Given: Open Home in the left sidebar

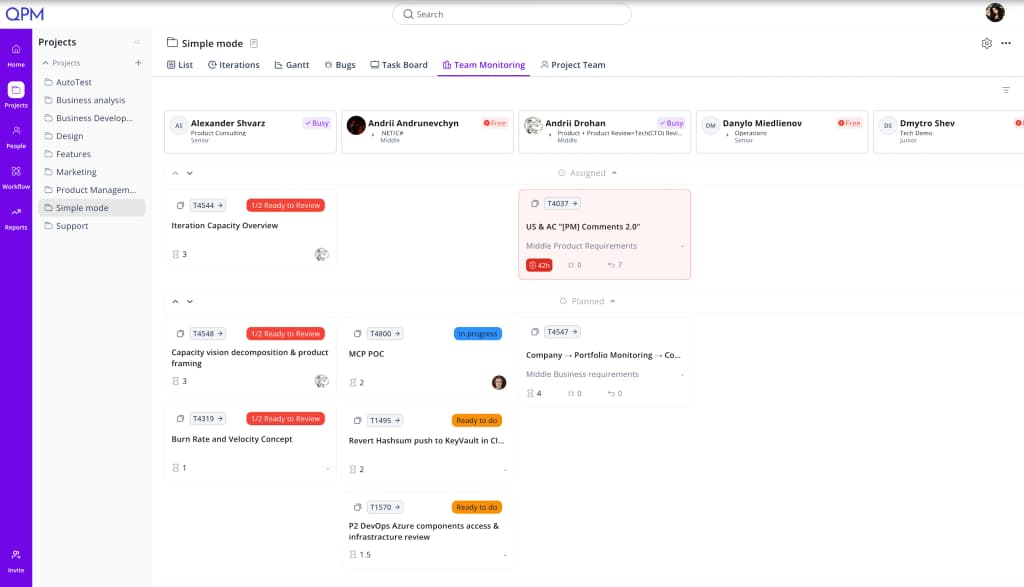Looking at the screenshot, I should coord(16,56).
